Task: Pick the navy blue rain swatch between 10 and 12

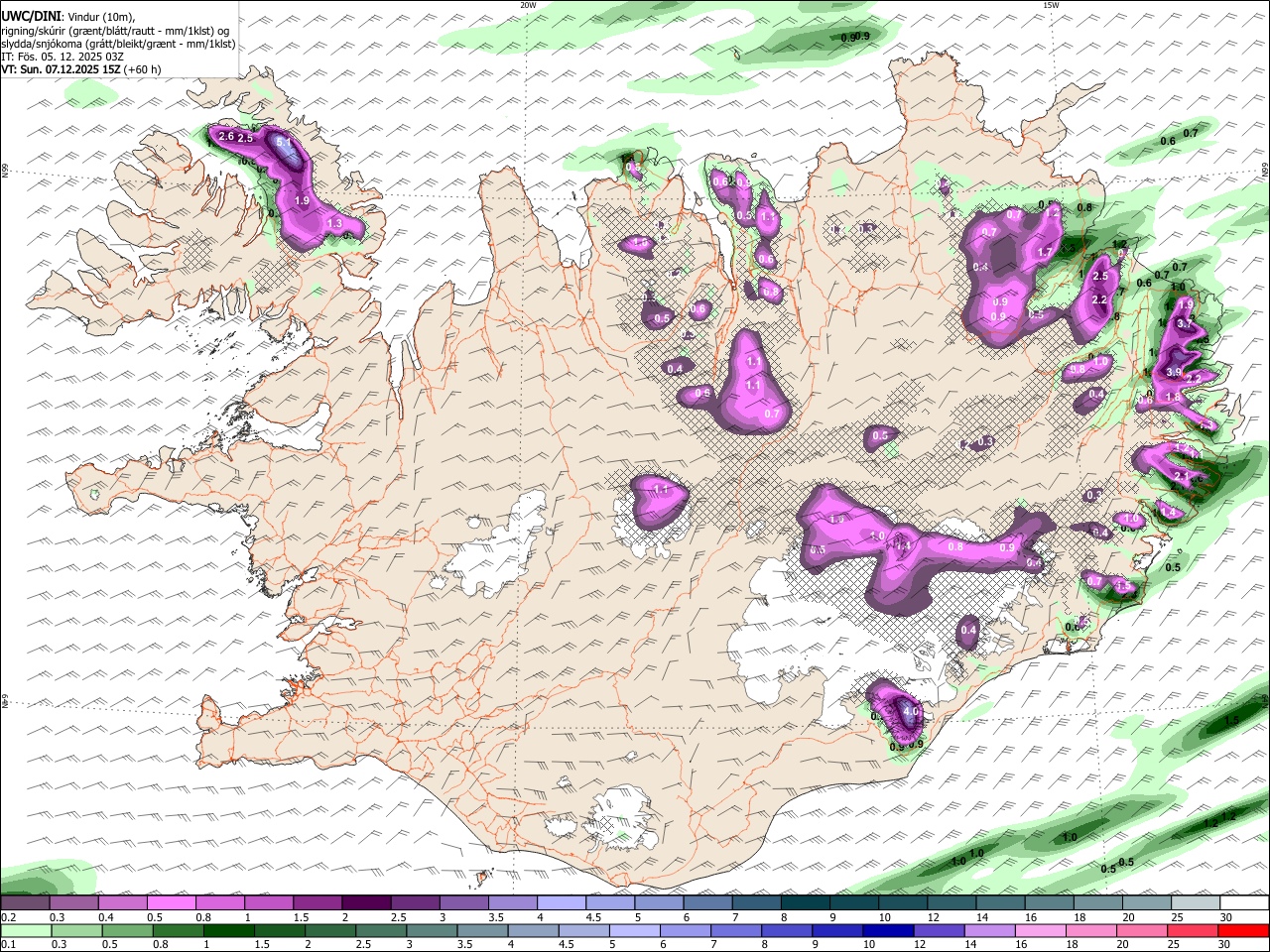Action: point(887,930)
